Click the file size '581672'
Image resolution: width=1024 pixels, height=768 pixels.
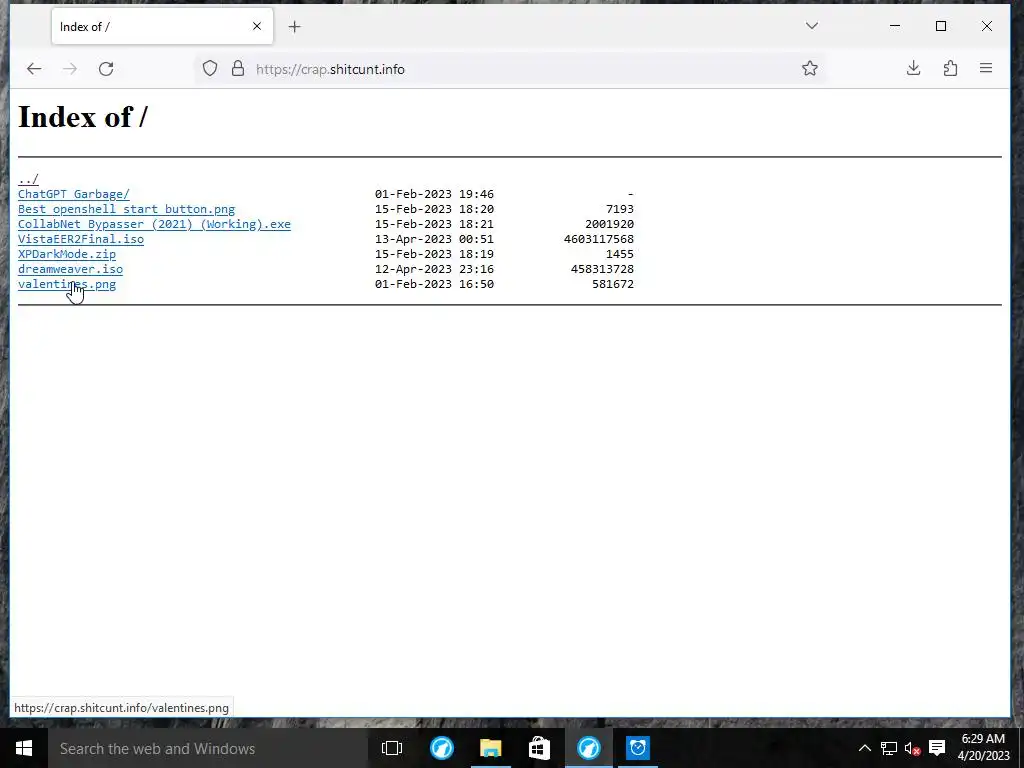pos(613,284)
